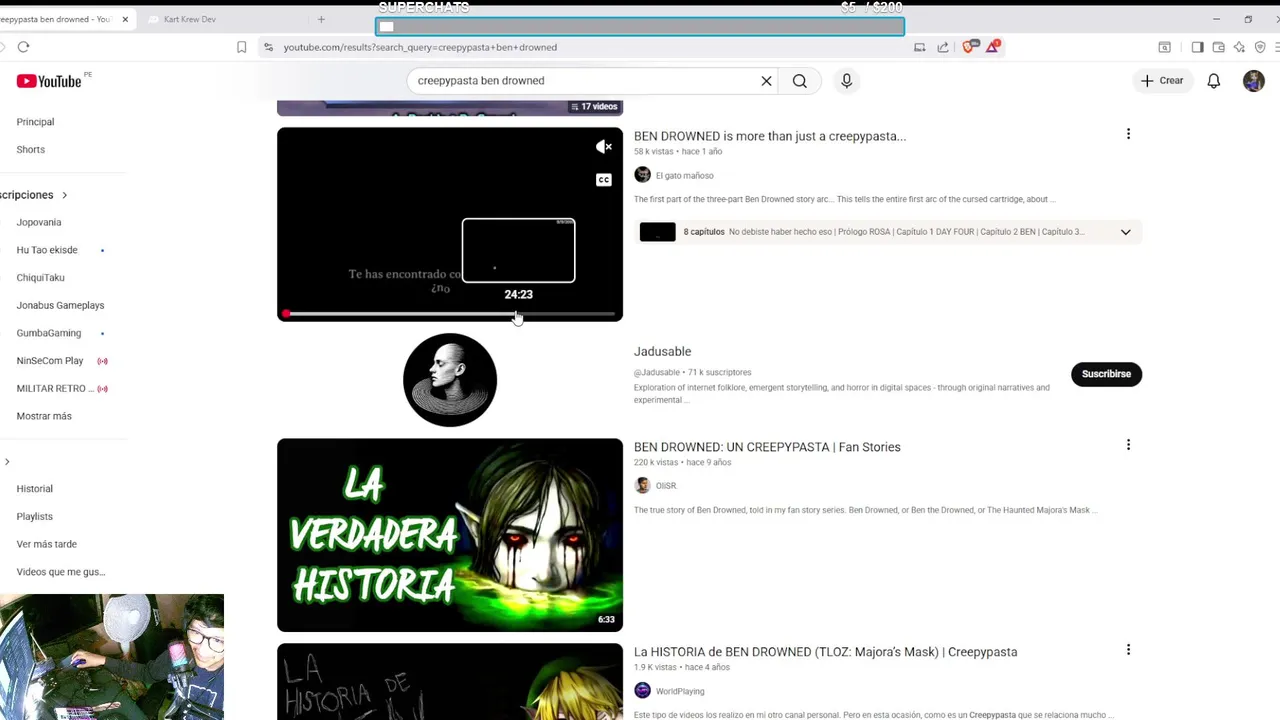Click the install/cast screen icon in address bar
The width and height of the screenshot is (1280, 720).
pyautogui.click(x=919, y=47)
